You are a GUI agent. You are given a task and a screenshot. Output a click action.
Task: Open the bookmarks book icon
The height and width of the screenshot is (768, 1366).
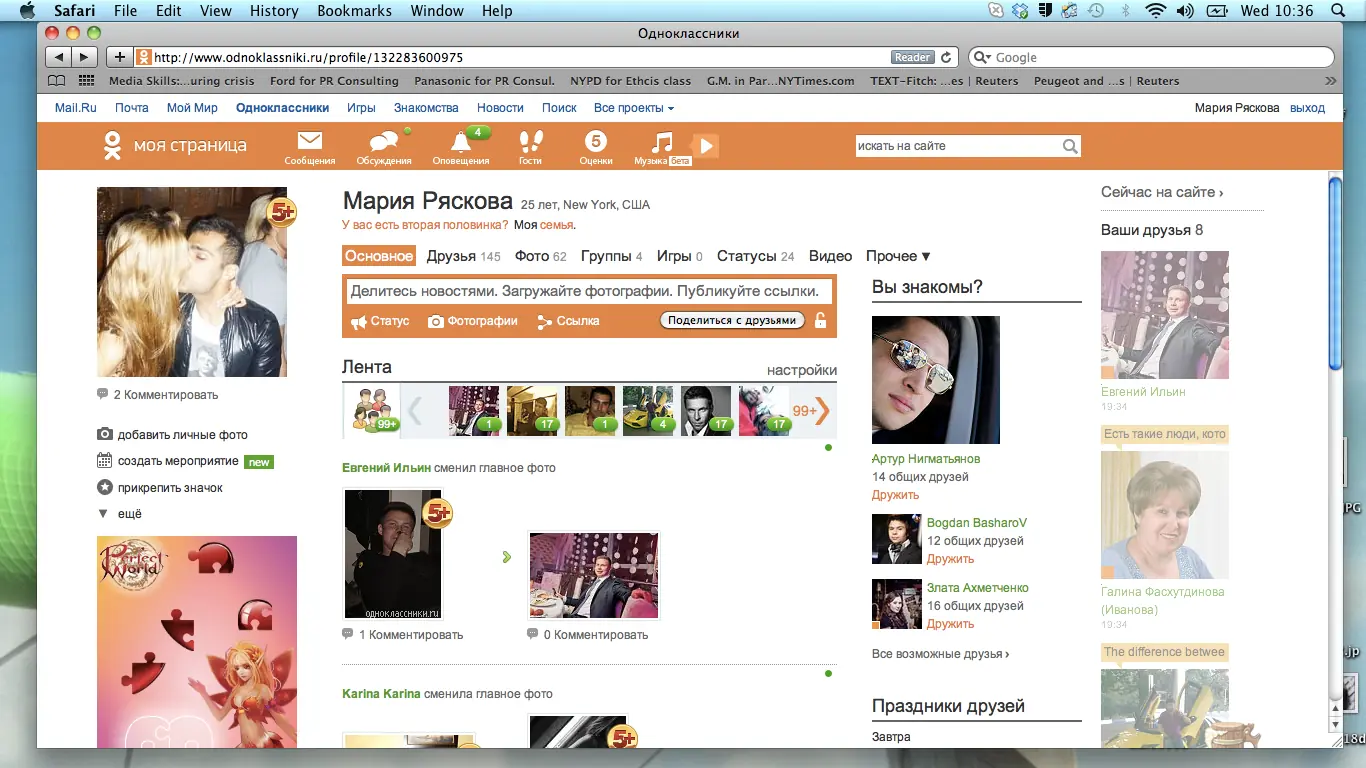(x=58, y=81)
